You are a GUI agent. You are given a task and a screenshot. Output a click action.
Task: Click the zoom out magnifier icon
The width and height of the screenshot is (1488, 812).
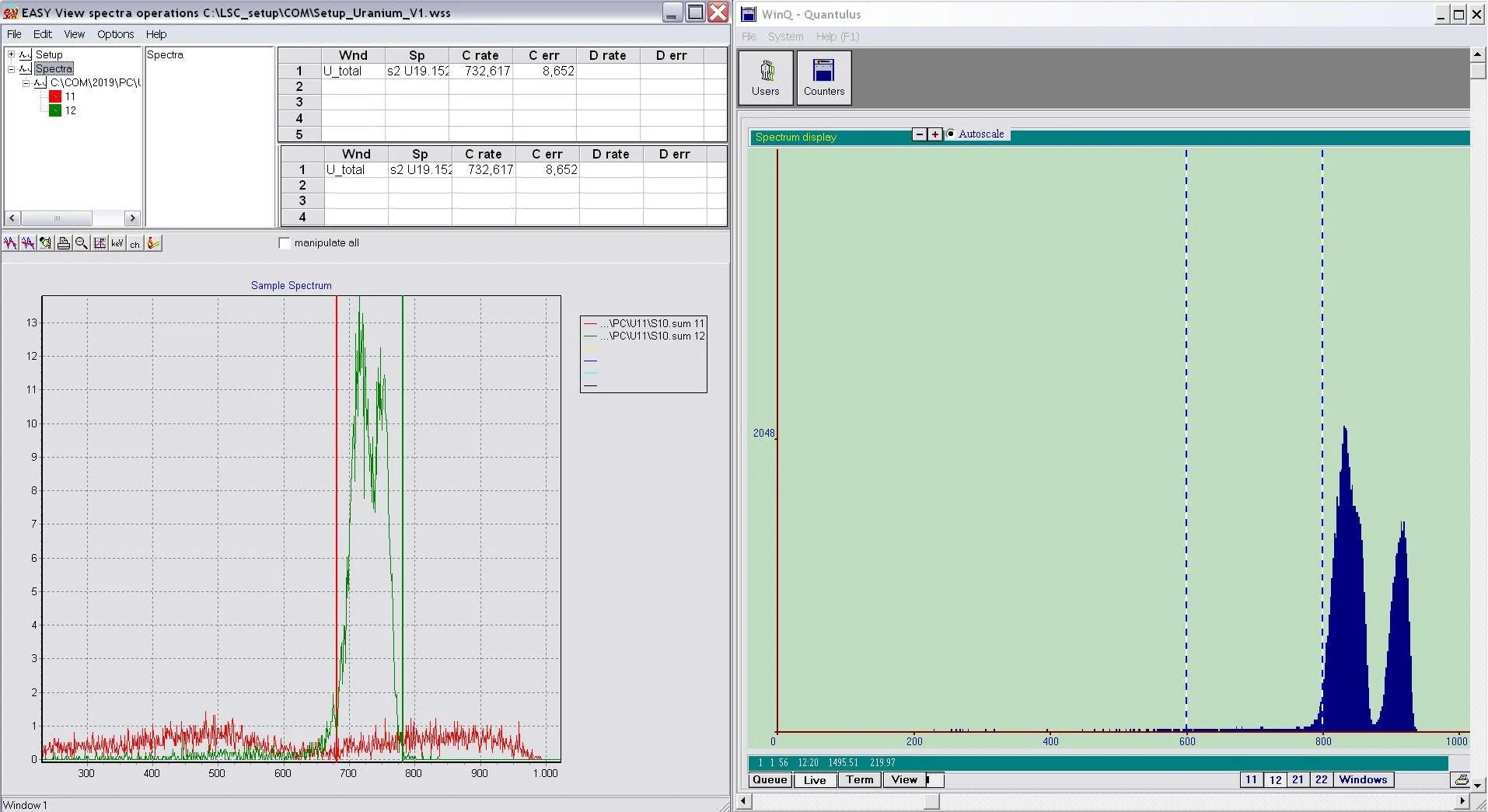pyautogui.click(x=82, y=243)
